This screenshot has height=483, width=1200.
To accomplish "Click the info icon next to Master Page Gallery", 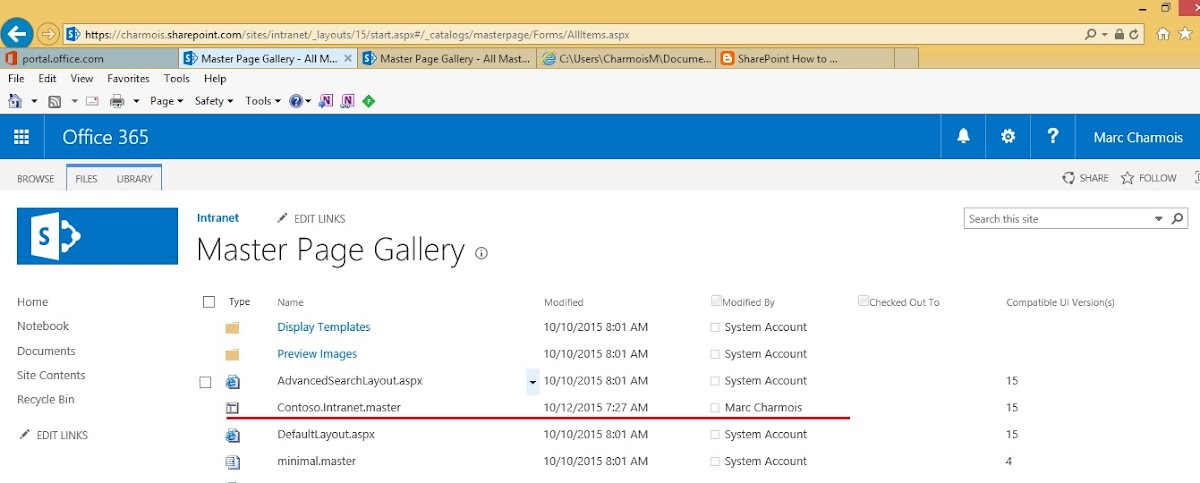I will pos(482,254).
